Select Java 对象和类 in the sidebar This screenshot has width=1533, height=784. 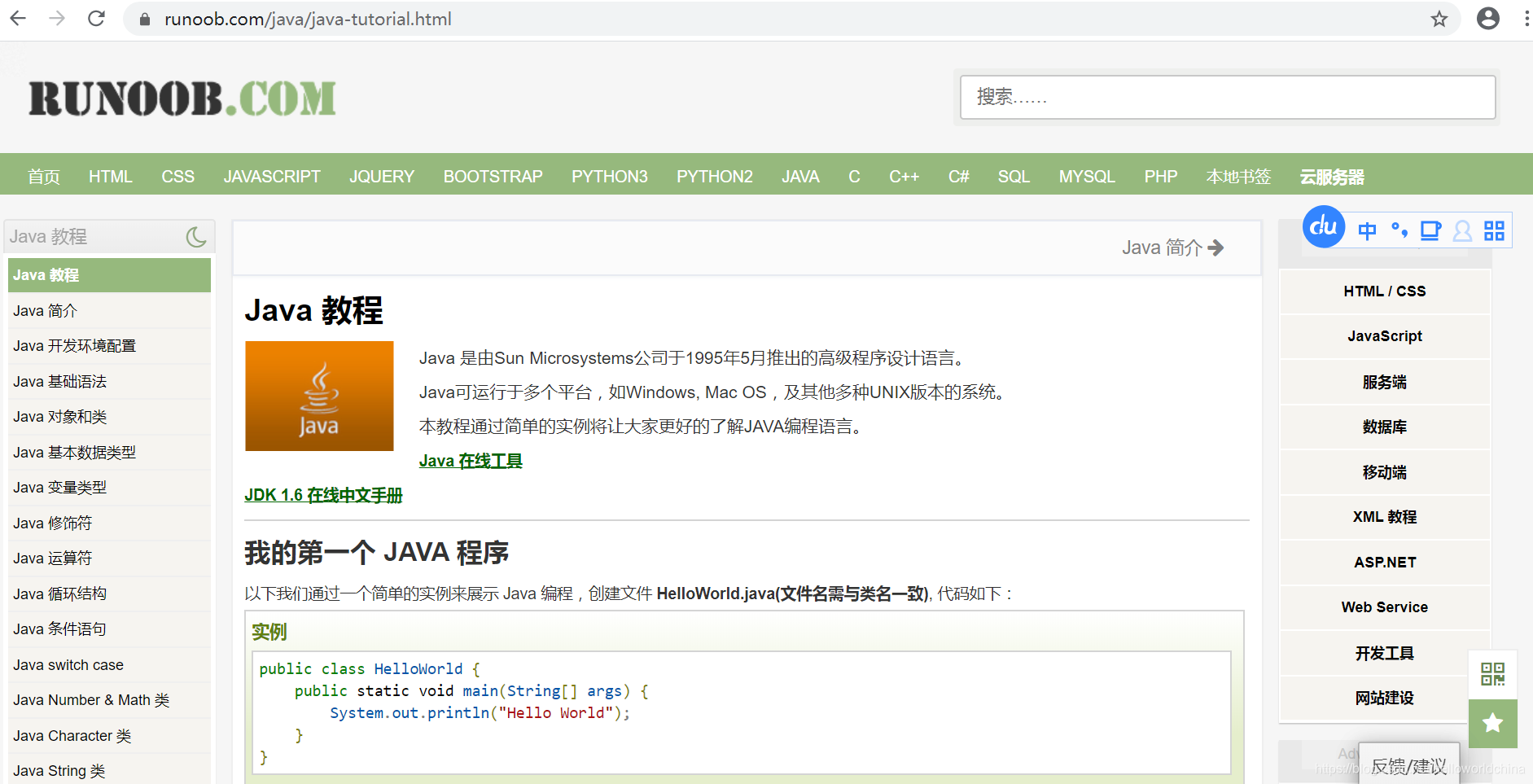(x=109, y=417)
